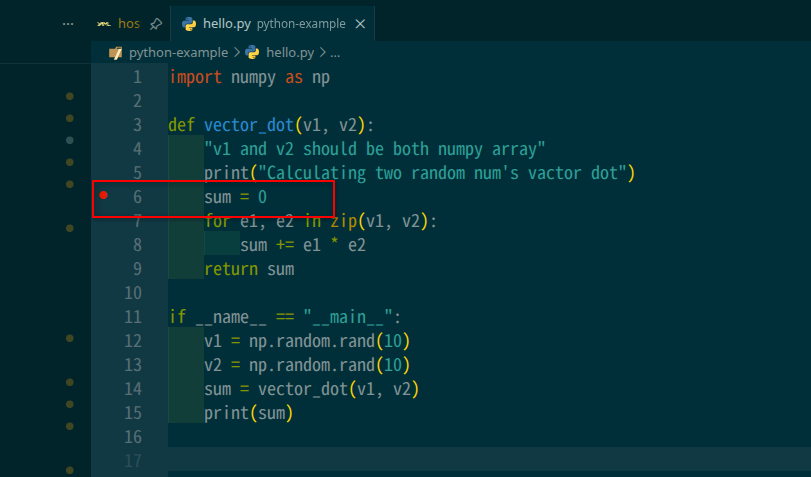Expand the breadcrumb "..." symbol list
Screen dimensions: 811x477
(x=335, y=53)
